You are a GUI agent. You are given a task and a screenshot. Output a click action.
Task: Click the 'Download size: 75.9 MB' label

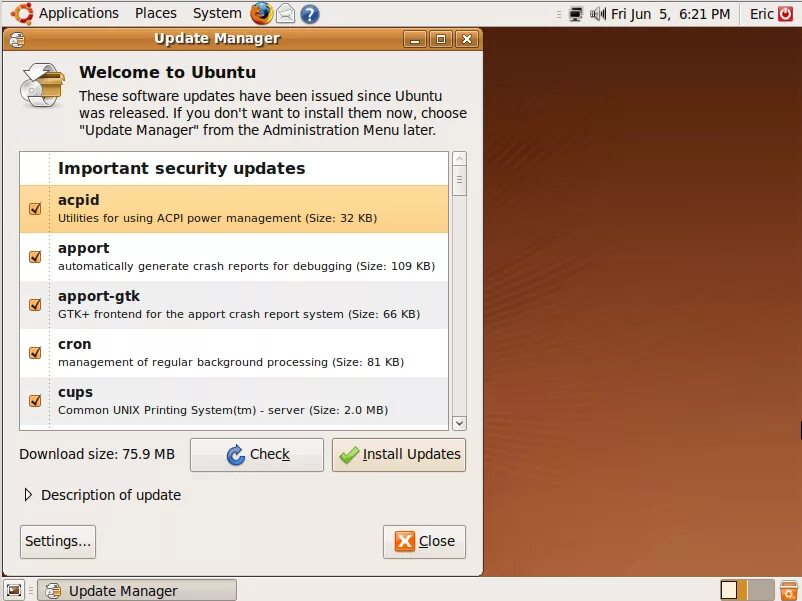coord(97,454)
